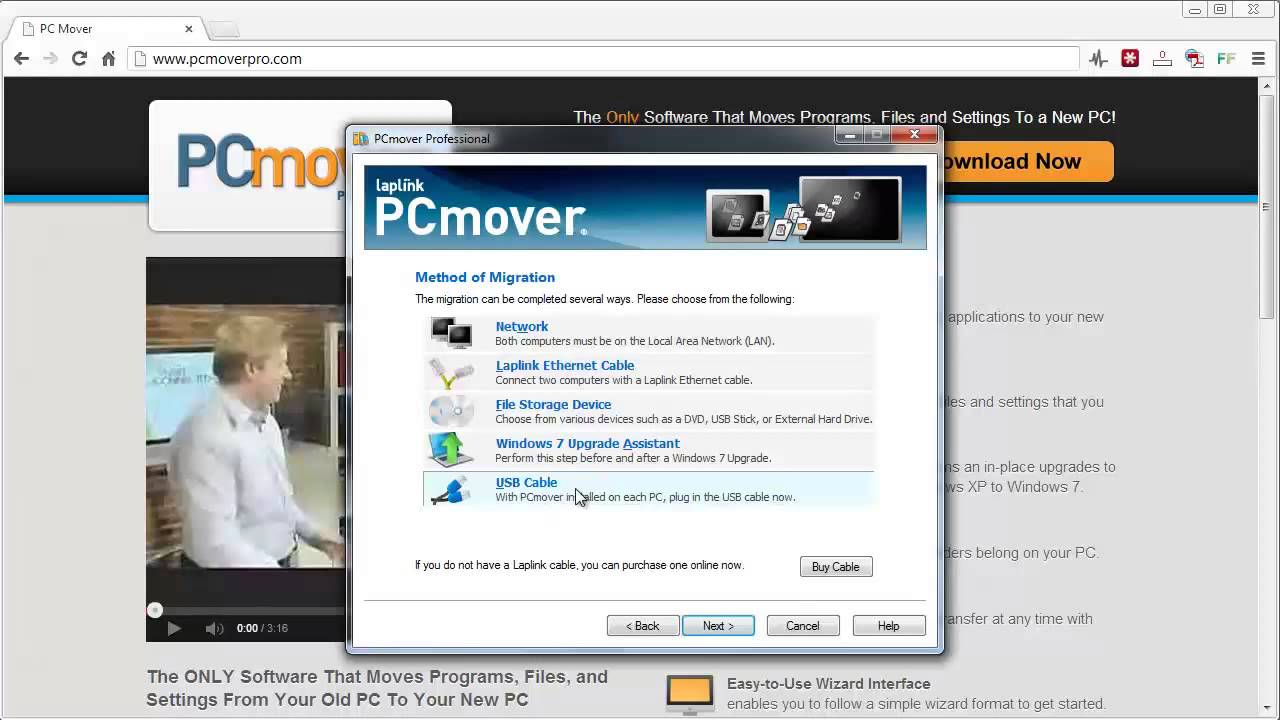Reload the pcmoverpro.com page
Screen dimensions: 1280x720
[79, 59]
